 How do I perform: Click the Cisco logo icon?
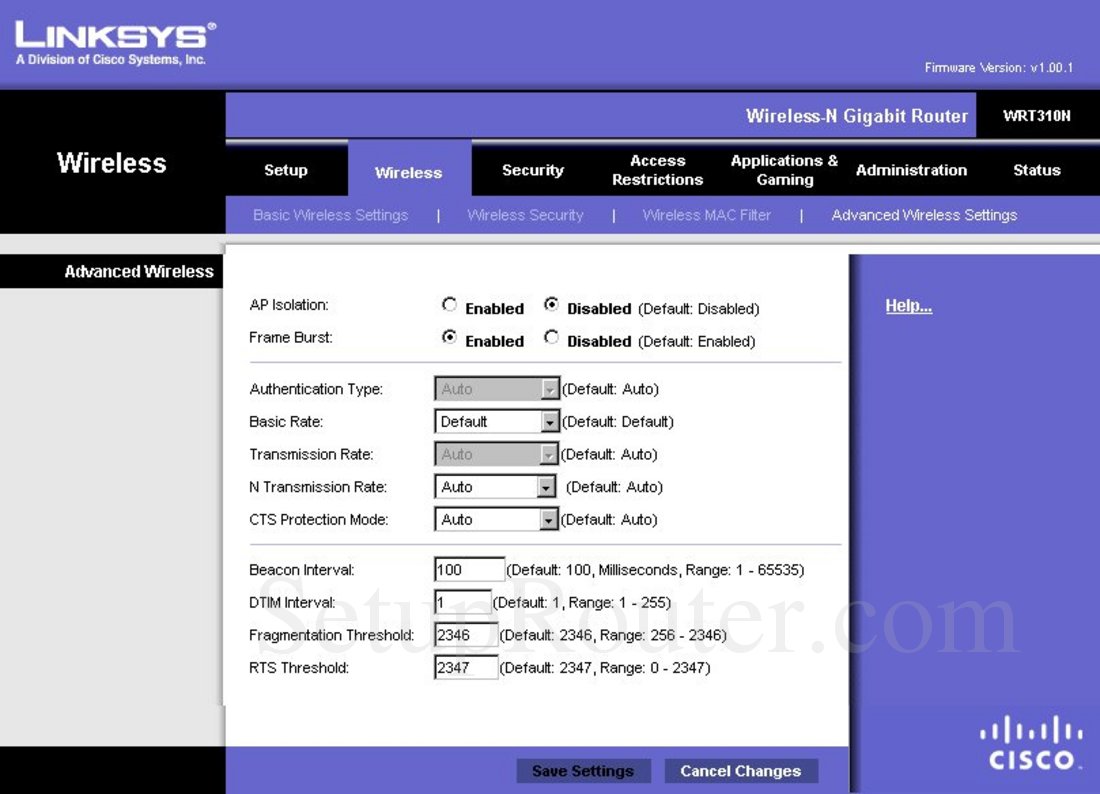tap(1029, 740)
